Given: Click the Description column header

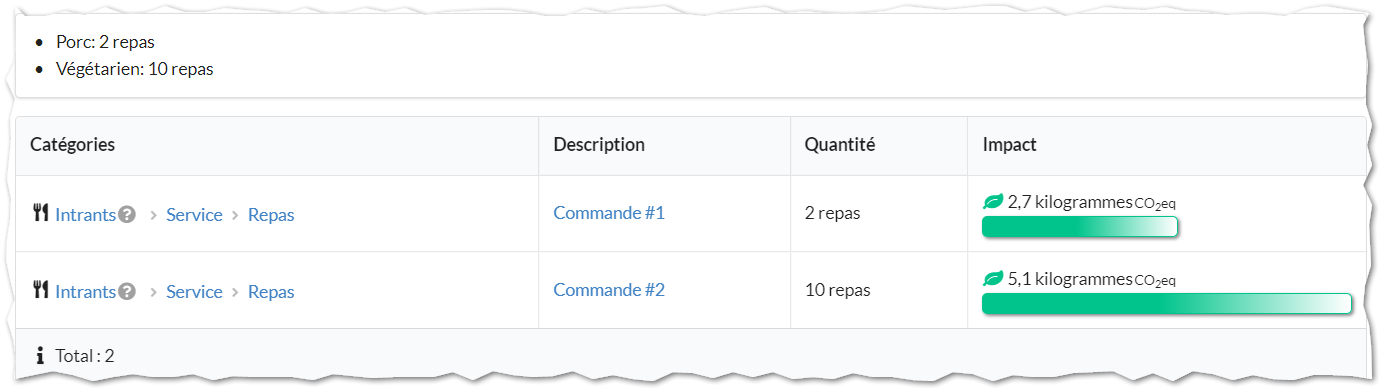Looking at the screenshot, I should [599, 145].
